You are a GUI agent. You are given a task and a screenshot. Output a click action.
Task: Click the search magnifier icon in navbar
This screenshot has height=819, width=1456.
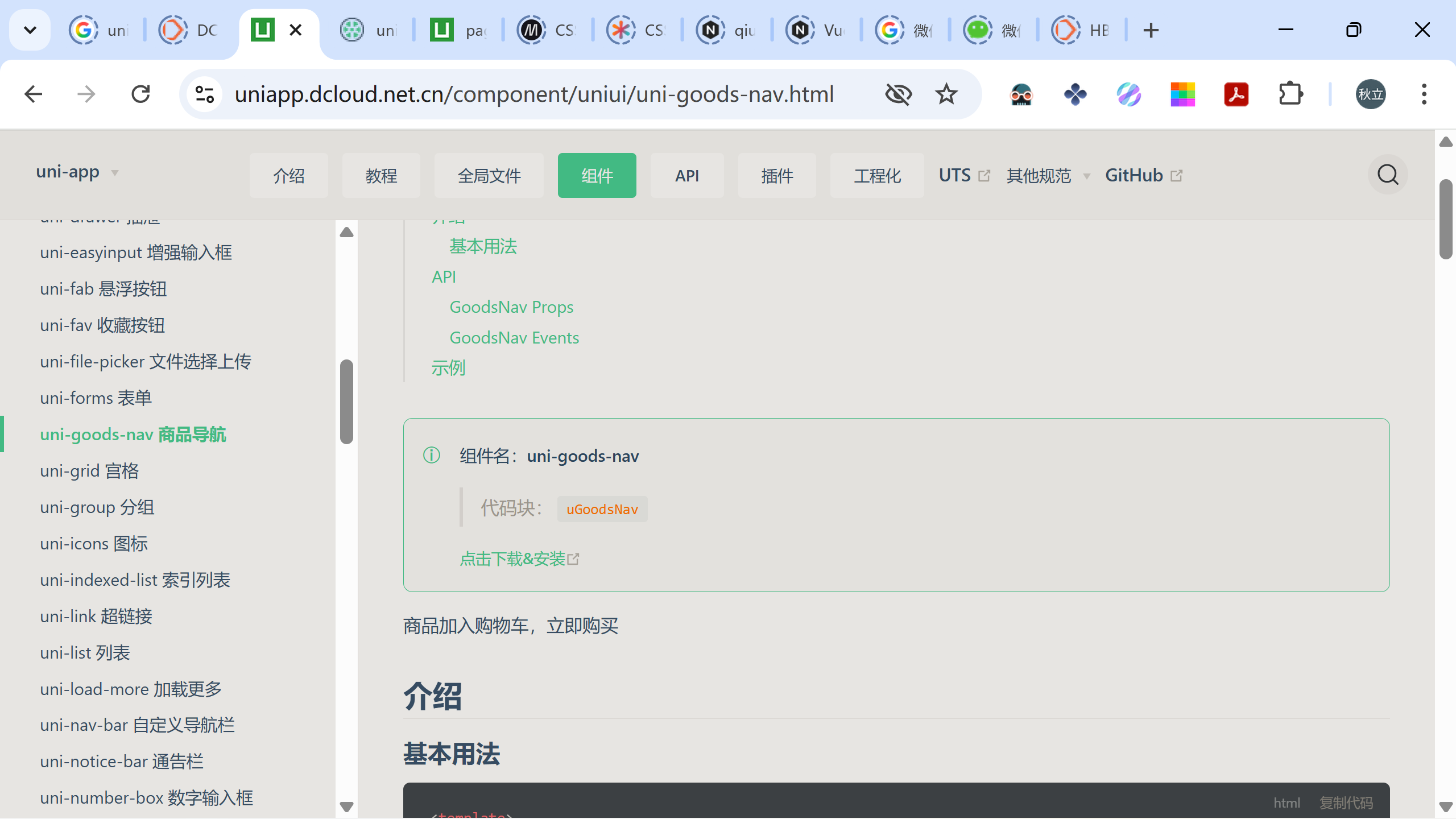tap(1388, 175)
